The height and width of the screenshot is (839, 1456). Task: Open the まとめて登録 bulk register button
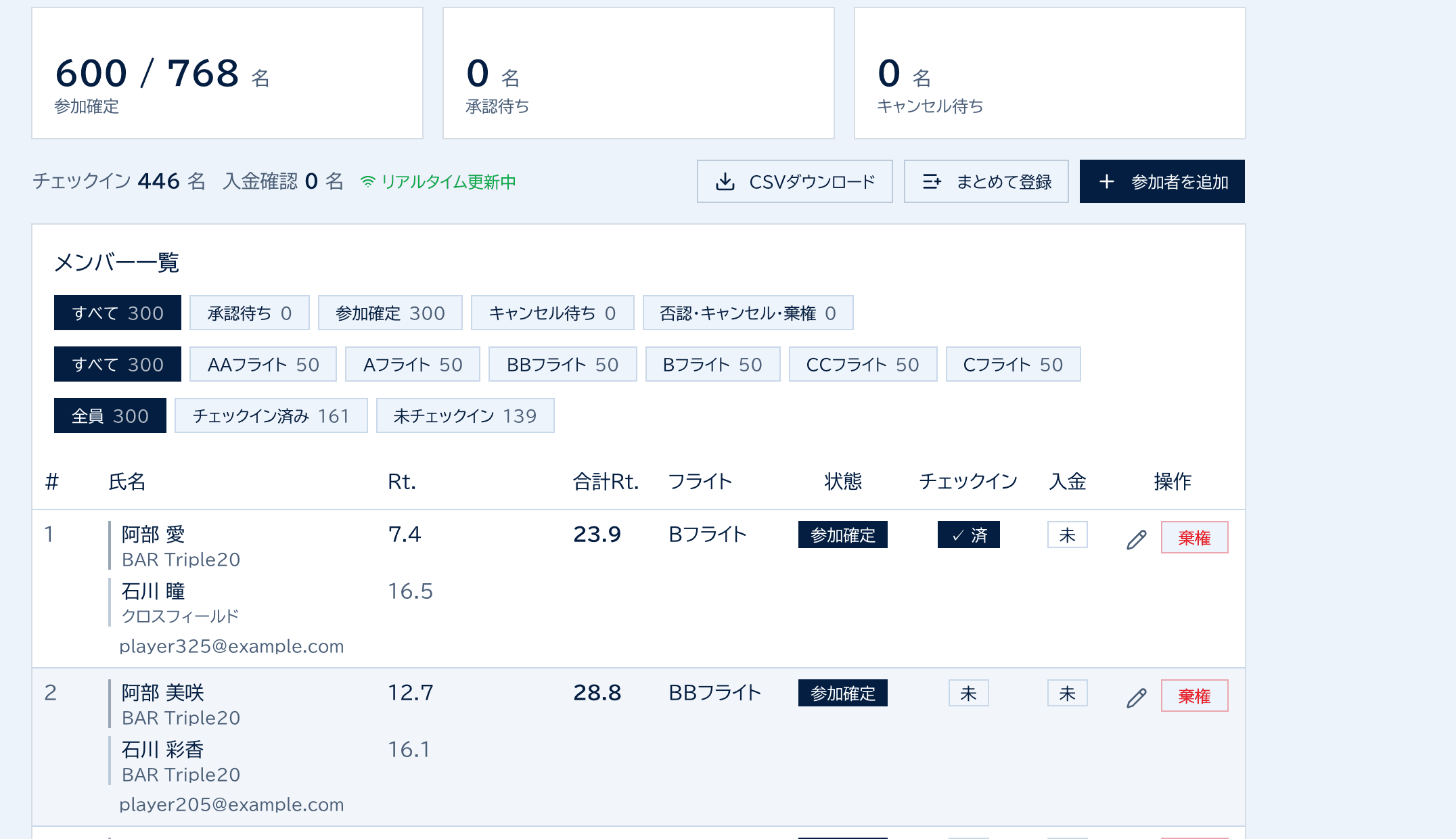986,181
